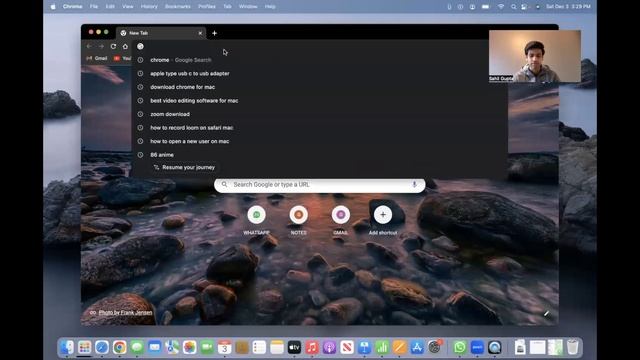Start voice search with the microphone icon
The height and width of the screenshot is (360, 640).
414,184
